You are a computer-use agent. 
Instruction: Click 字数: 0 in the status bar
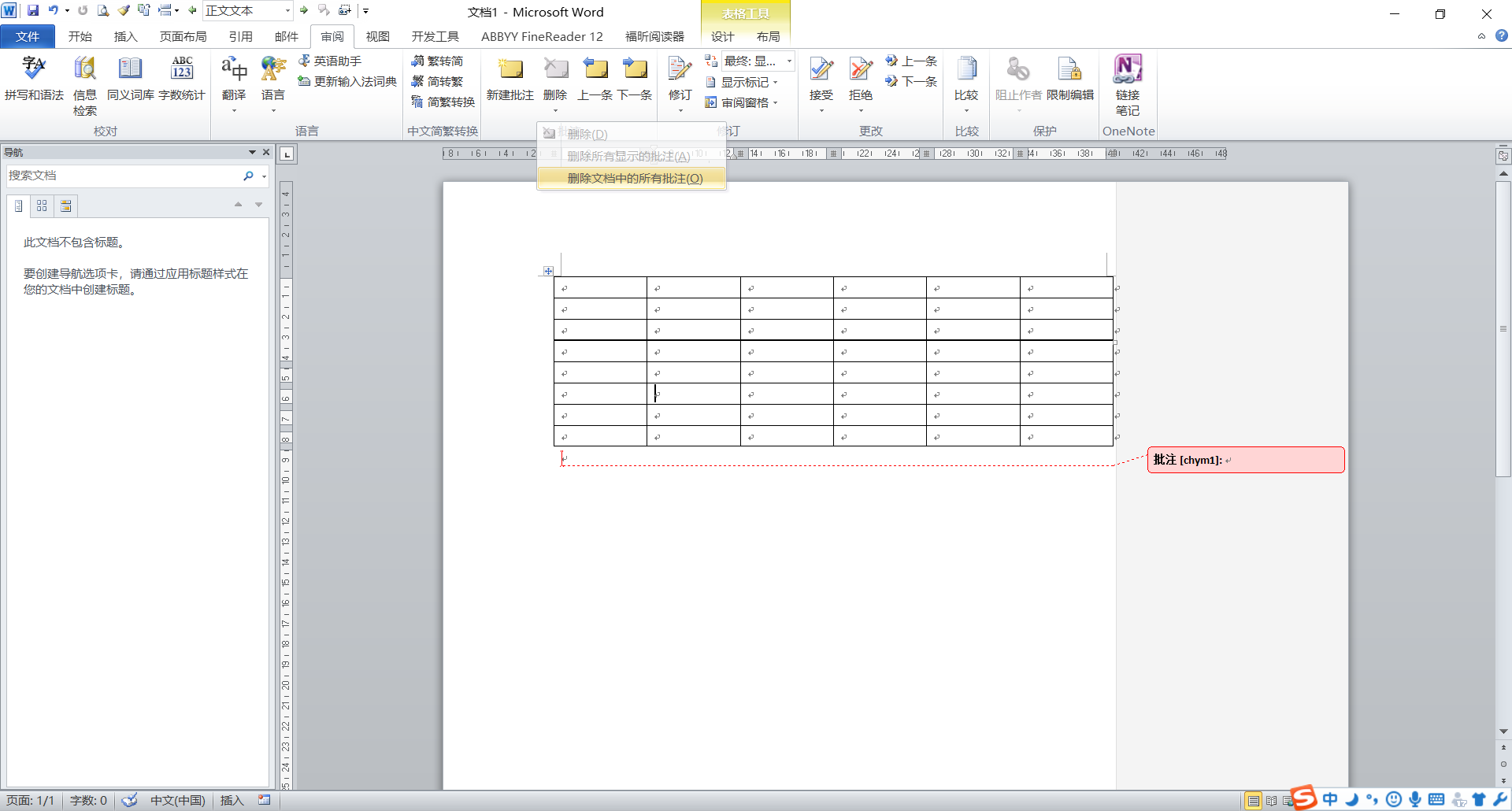tap(88, 801)
